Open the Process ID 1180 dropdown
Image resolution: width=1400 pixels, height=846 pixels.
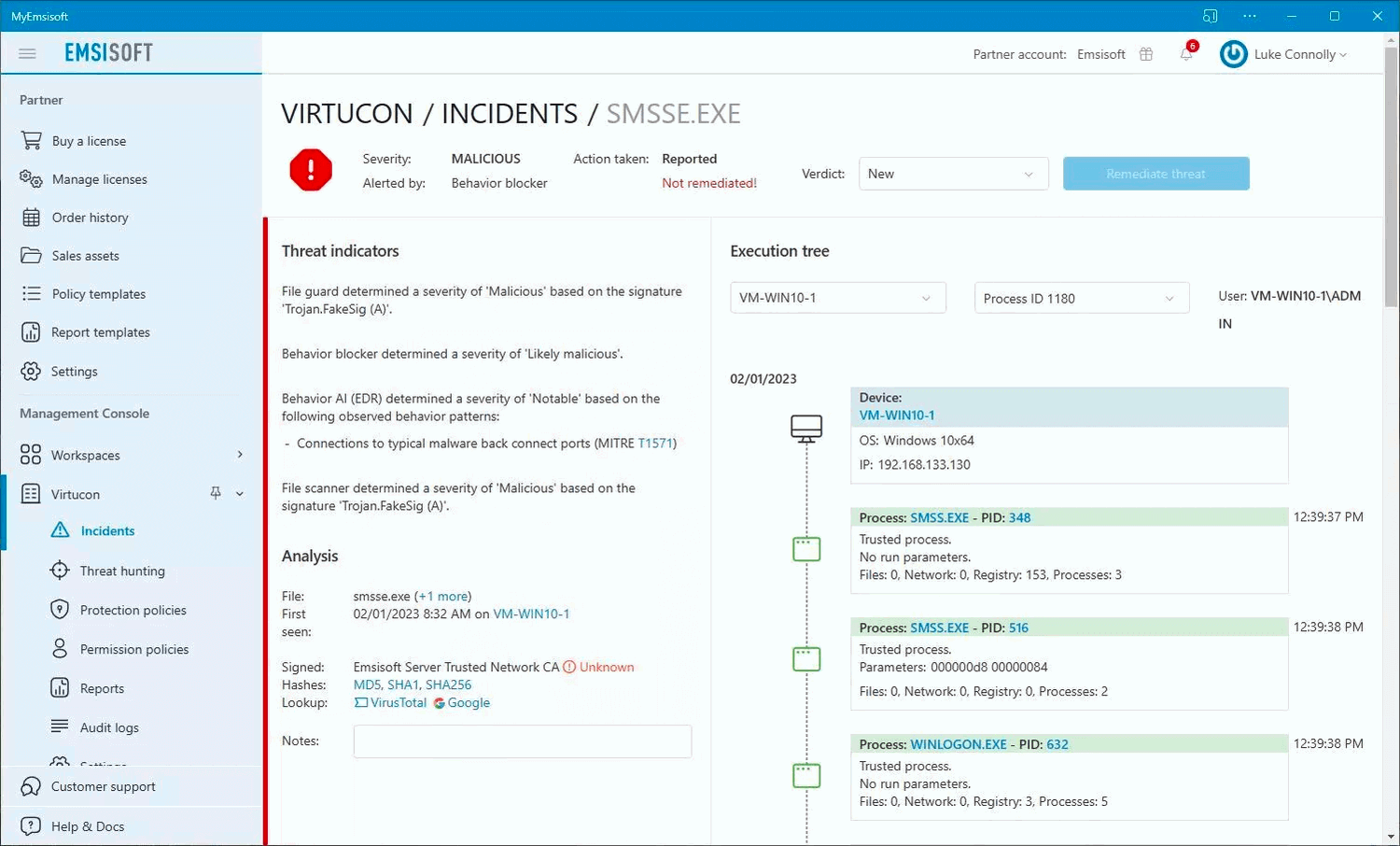pyautogui.click(x=1082, y=298)
